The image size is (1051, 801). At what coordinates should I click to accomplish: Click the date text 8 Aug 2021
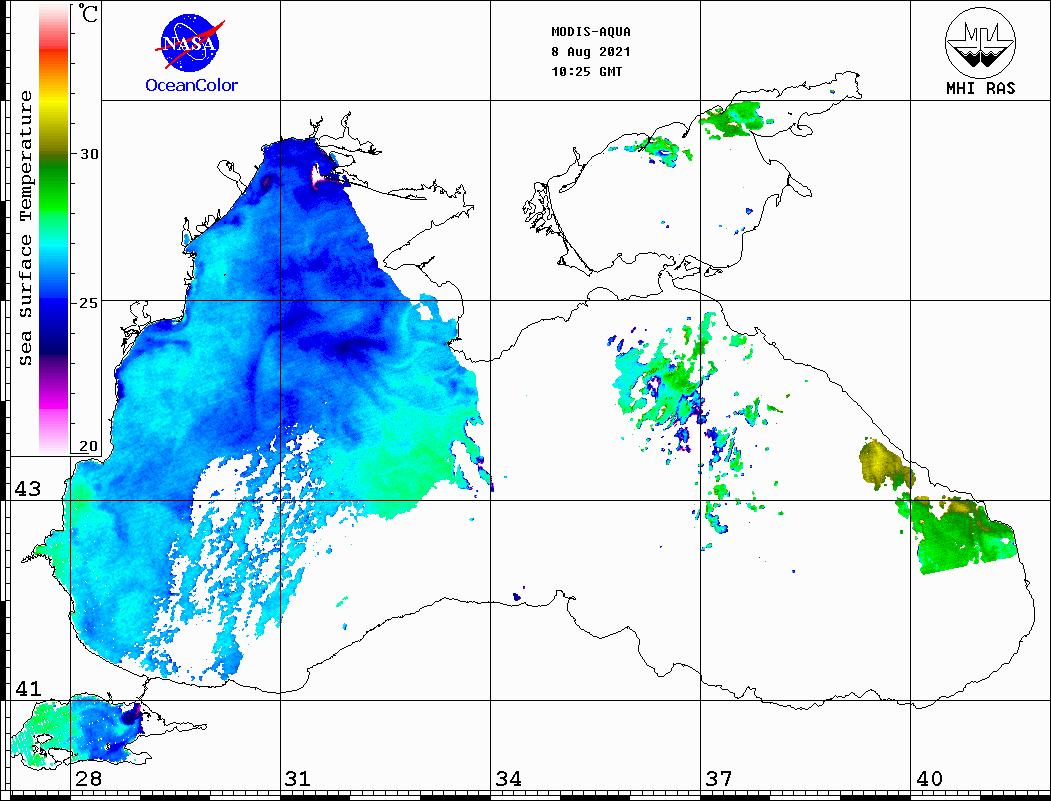[591, 52]
